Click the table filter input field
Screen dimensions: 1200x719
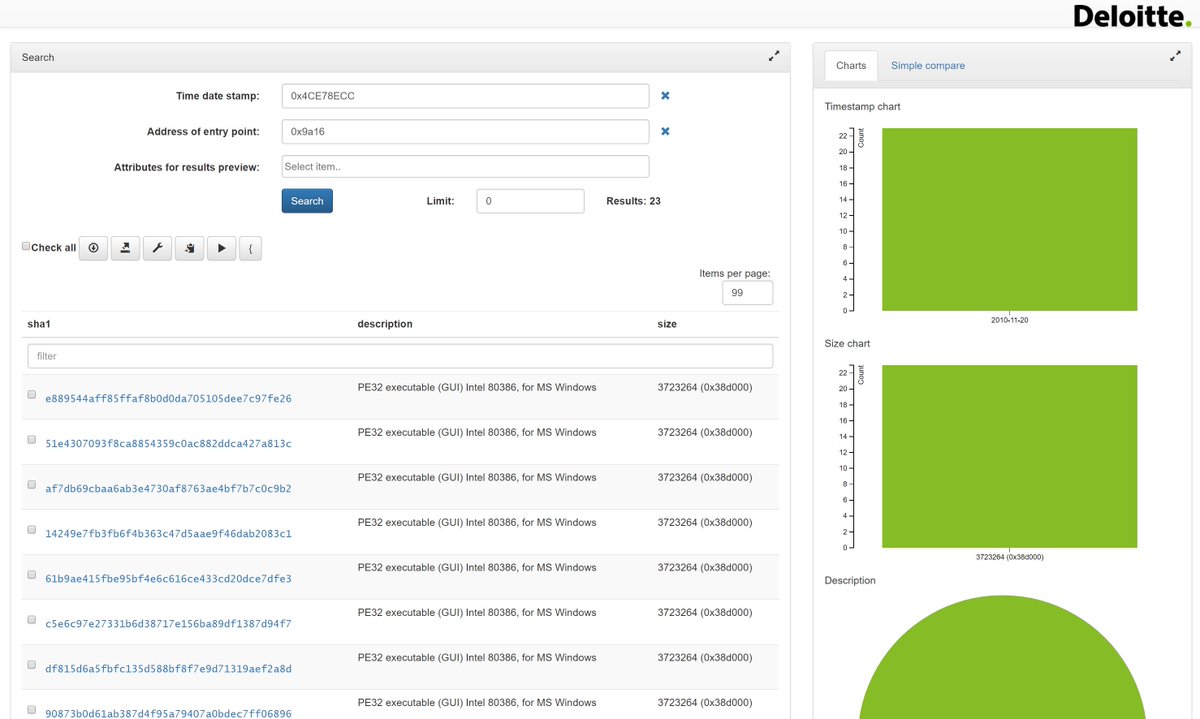[400, 356]
